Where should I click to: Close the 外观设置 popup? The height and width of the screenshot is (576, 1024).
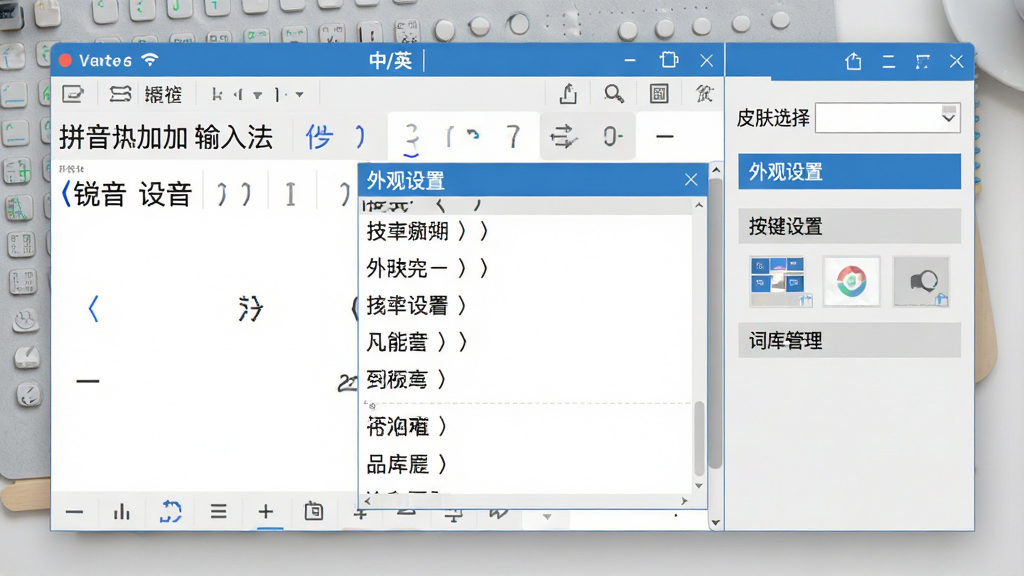(x=691, y=180)
